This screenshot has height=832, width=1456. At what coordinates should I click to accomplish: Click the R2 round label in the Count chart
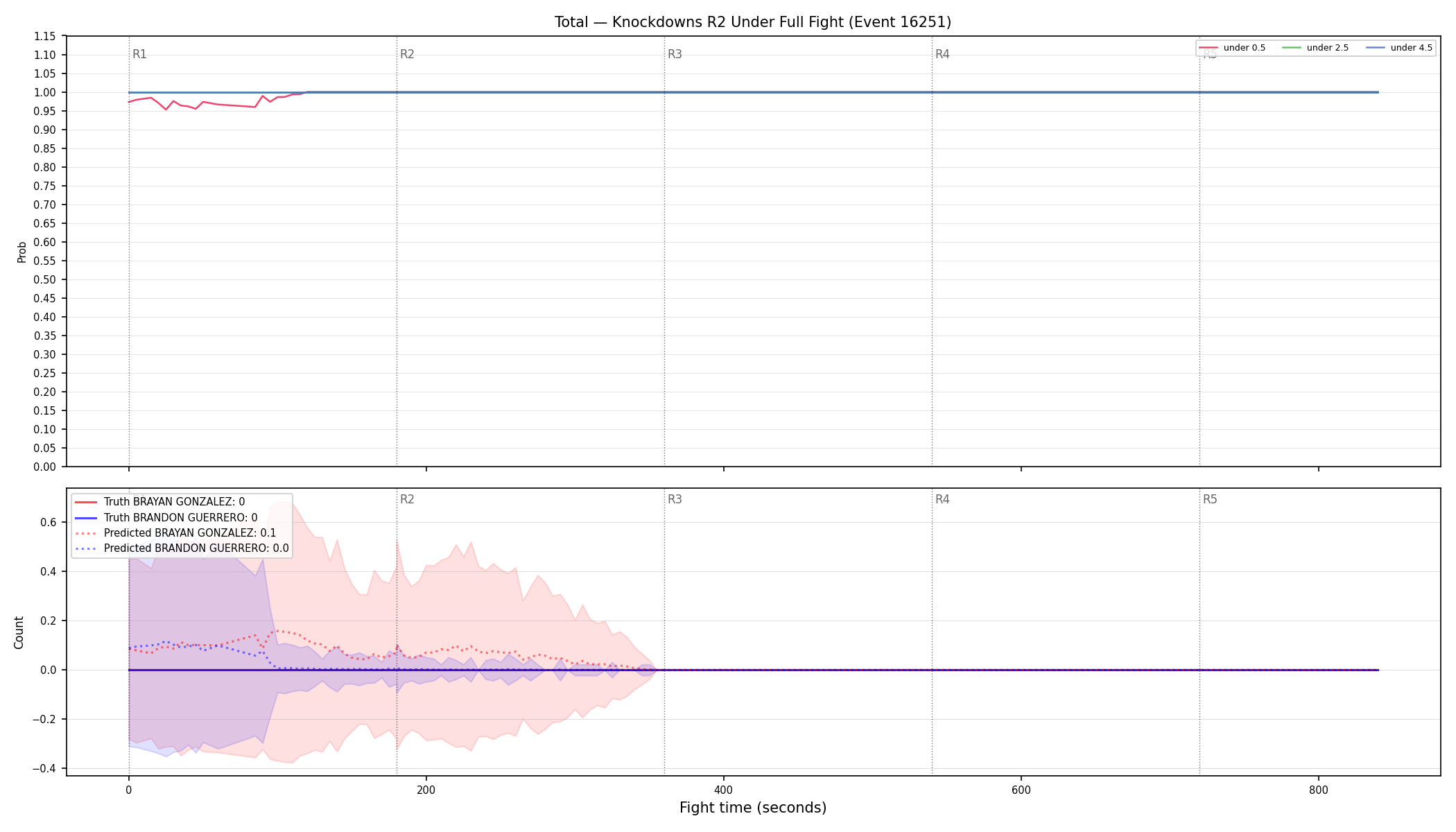click(407, 500)
